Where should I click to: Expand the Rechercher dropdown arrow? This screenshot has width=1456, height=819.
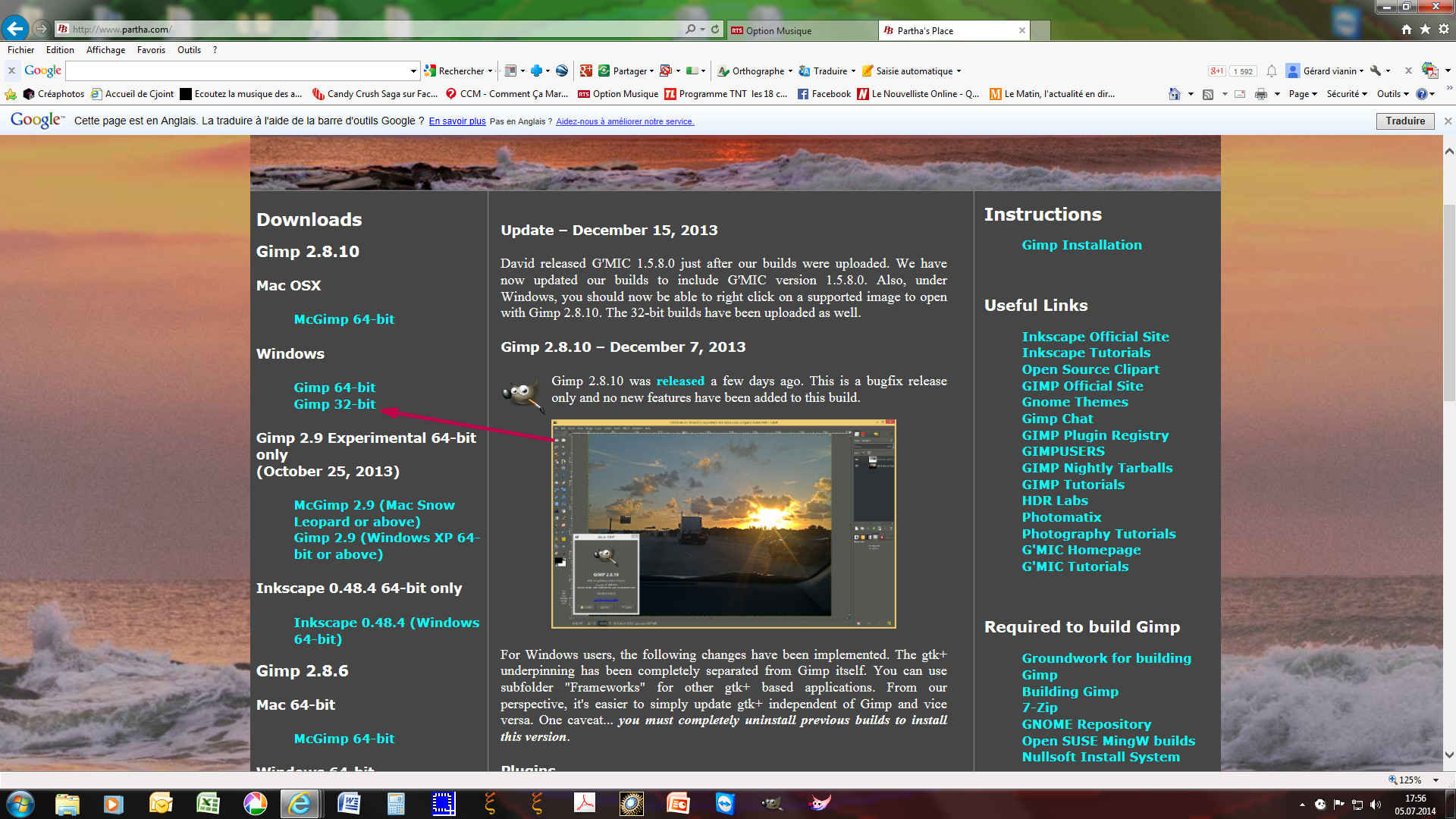(491, 71)
